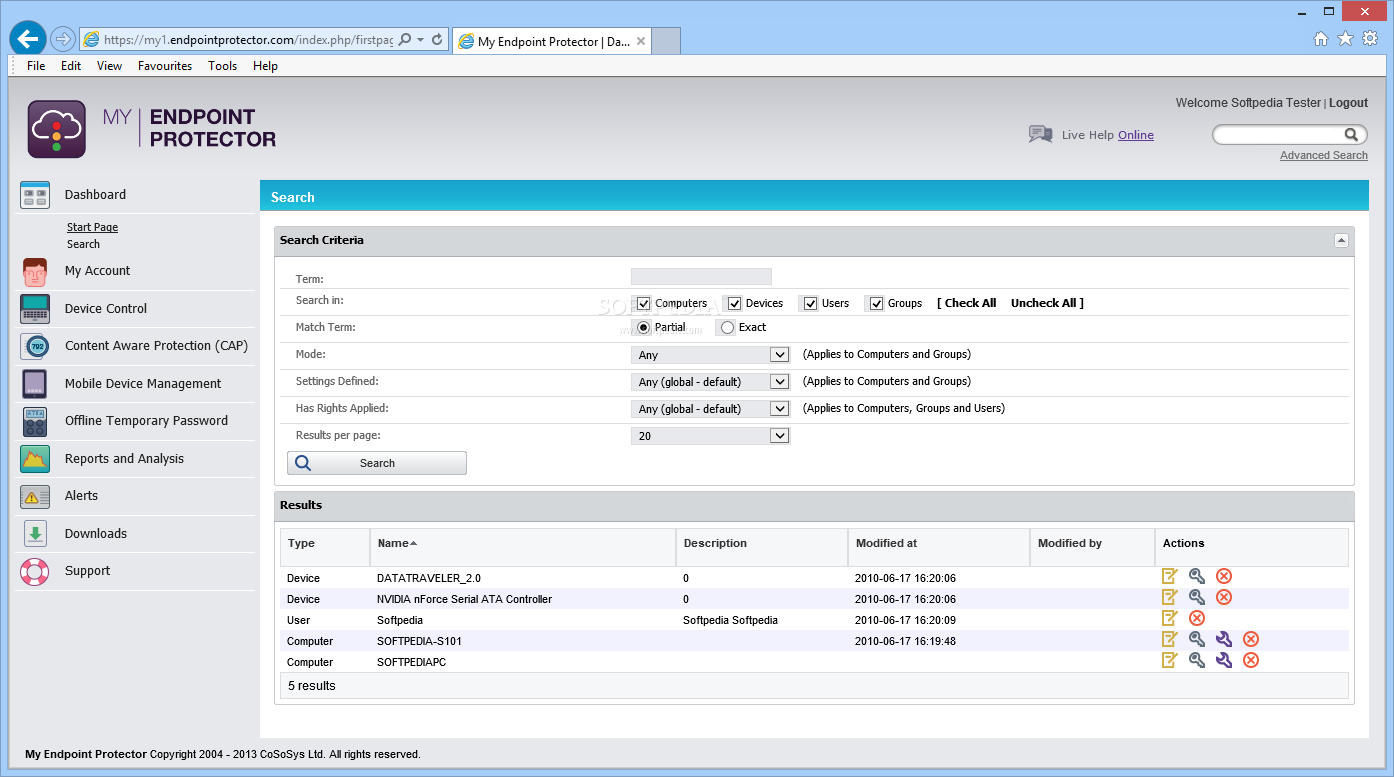Click the Search button

377,463
